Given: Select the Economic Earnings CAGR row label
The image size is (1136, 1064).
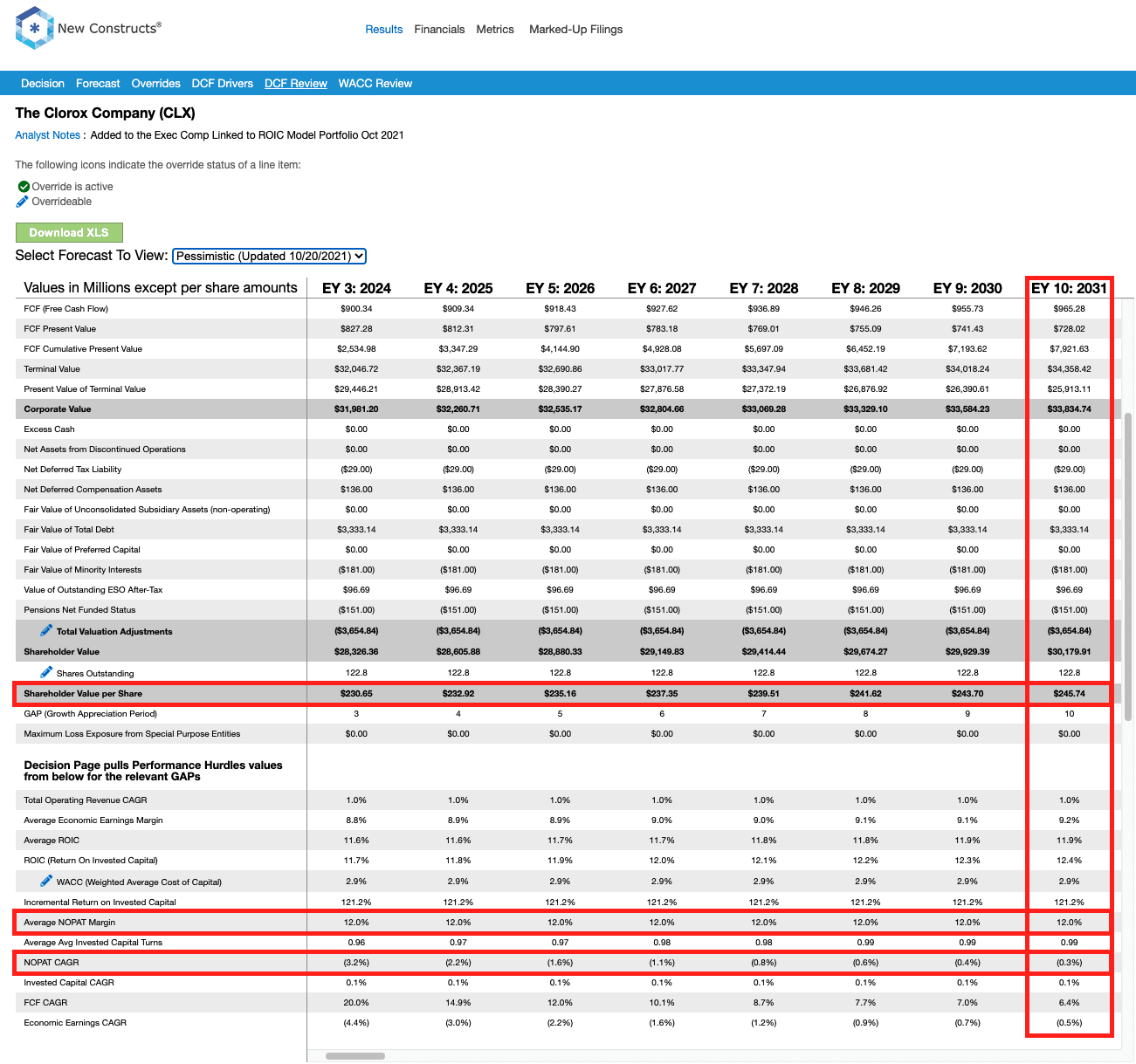Looking at the screenshot, I should 75,1023.
